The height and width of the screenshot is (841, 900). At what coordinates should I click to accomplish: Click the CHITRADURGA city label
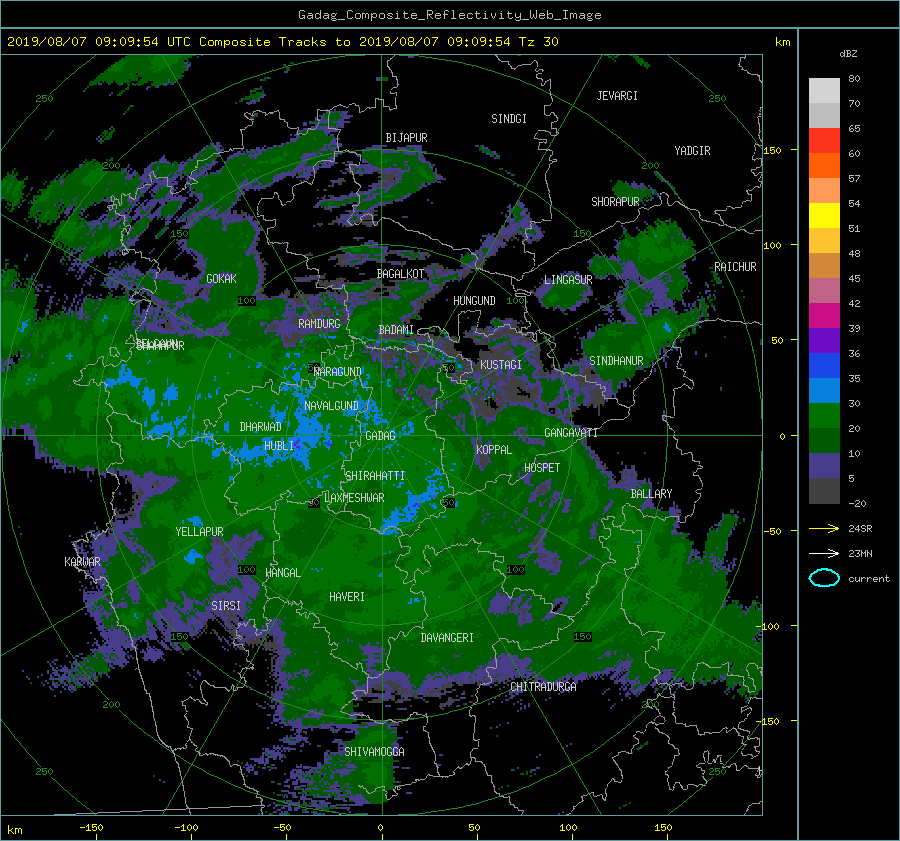pos(543,687)
